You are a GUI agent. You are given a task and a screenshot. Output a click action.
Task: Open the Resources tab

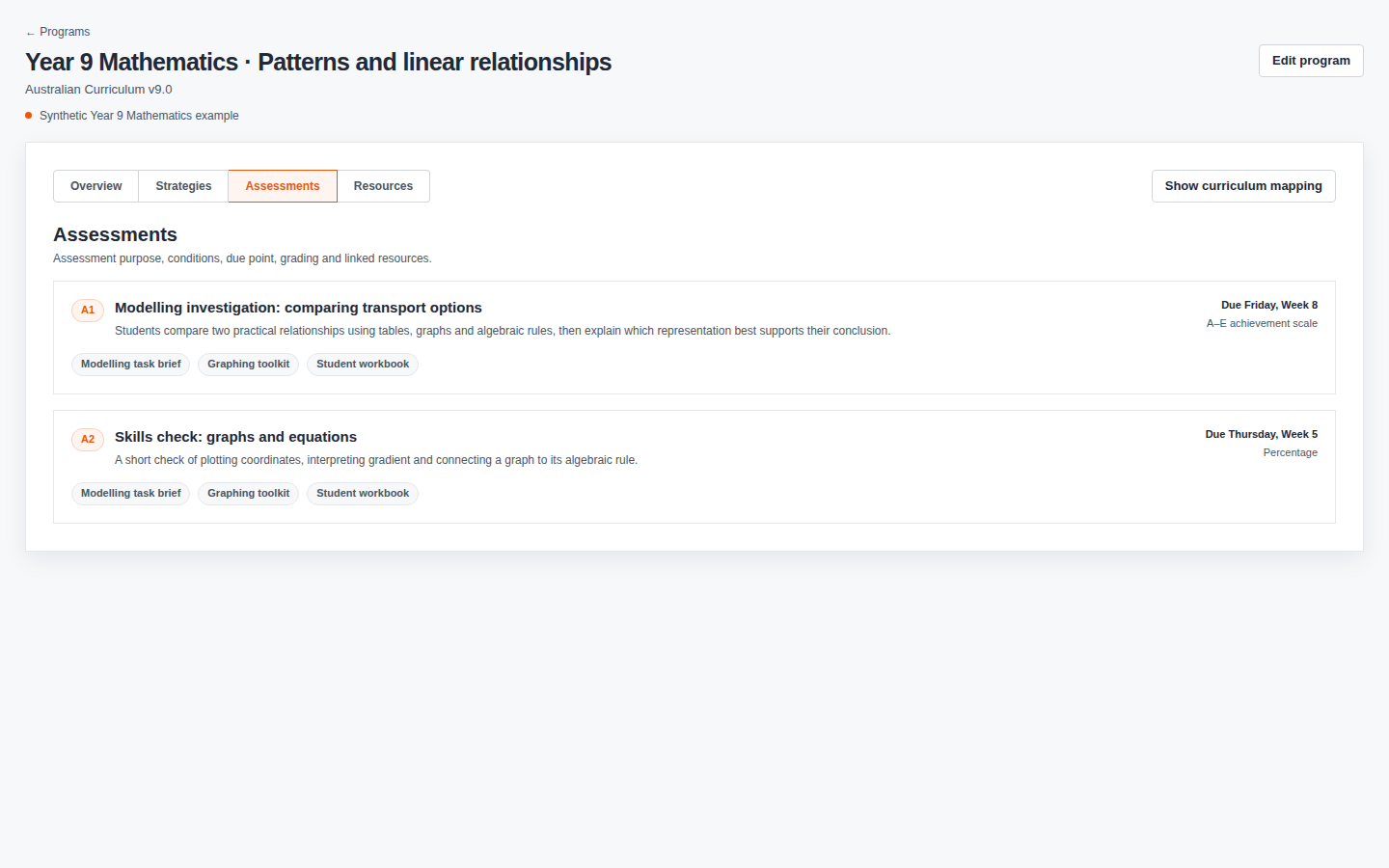(x=383, y=186)
